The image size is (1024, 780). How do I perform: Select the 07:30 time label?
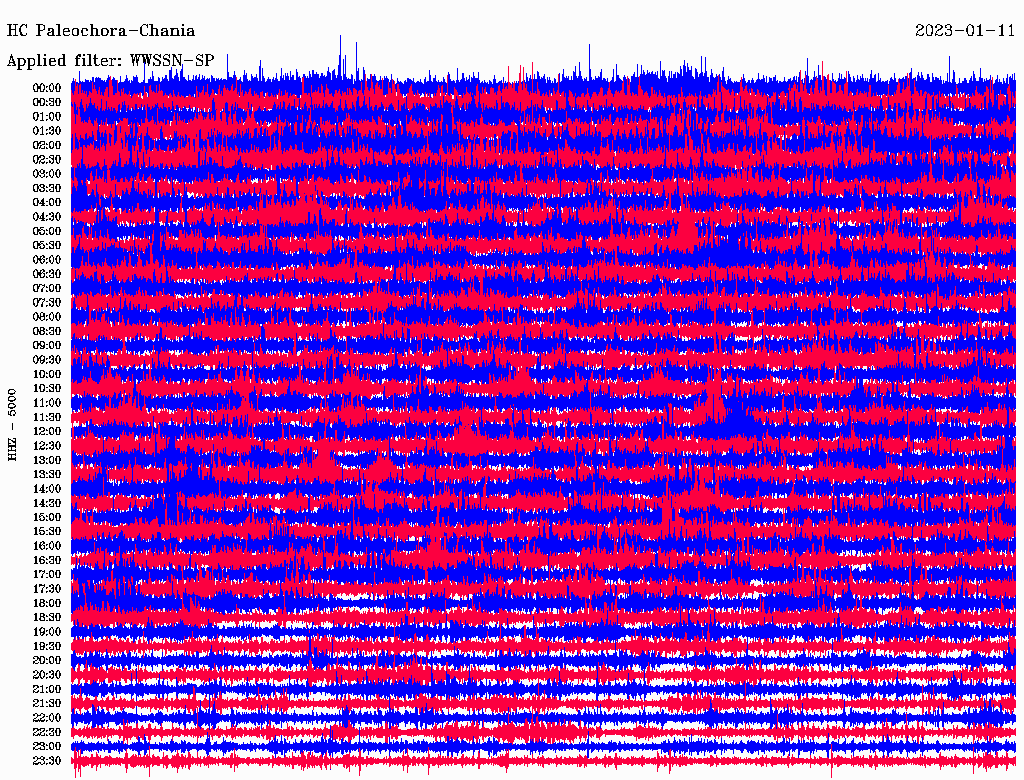coord(47,303)
